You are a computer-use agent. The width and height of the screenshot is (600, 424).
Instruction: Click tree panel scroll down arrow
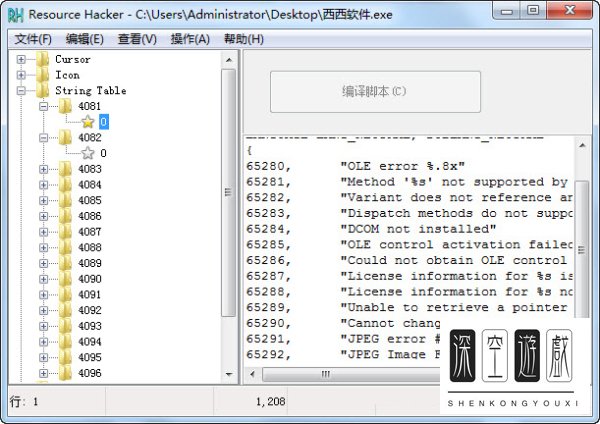229,374
